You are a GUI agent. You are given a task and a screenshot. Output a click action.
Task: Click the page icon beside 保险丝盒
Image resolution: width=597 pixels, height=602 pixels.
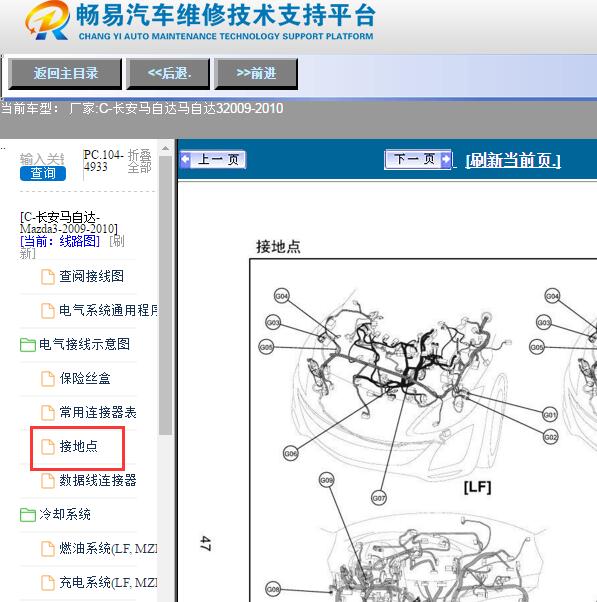[48, 379]
